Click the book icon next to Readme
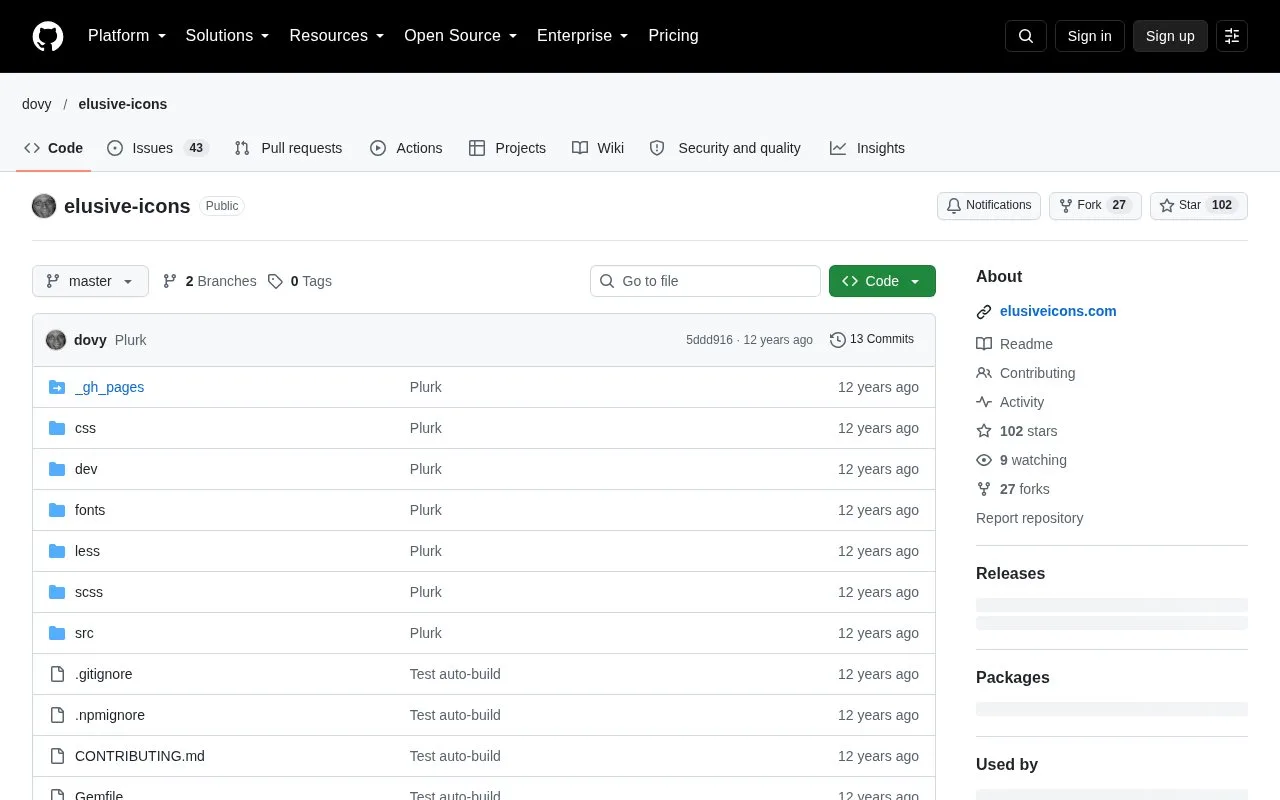 coord(984,344)
